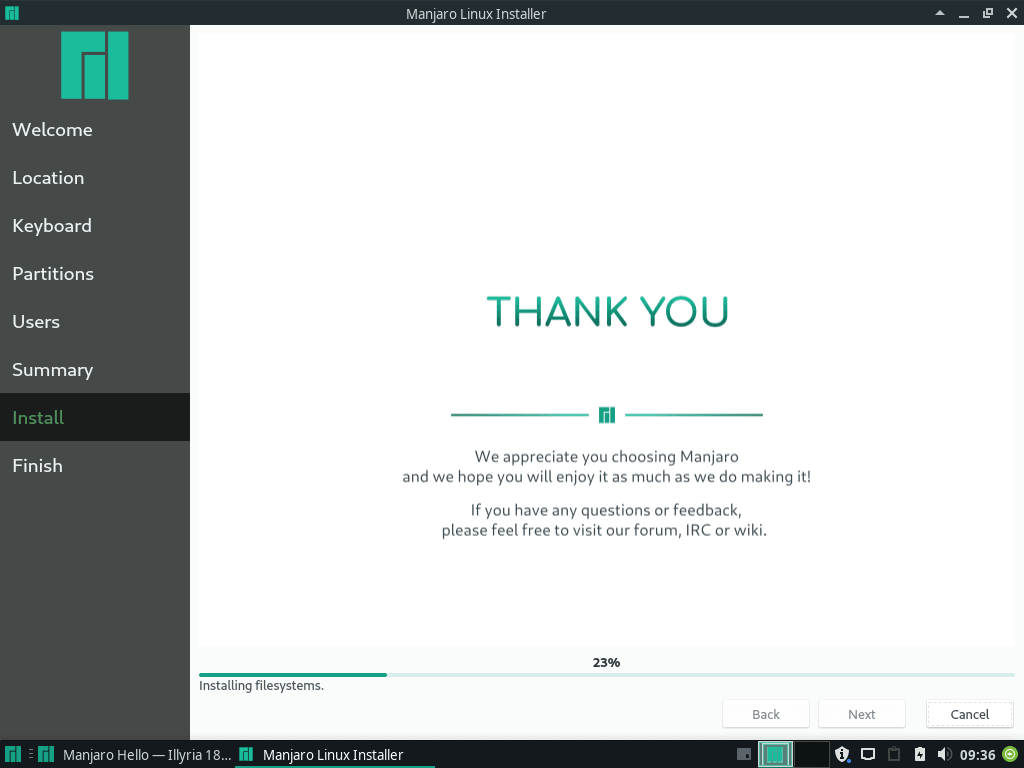Click the Manjaro Linux Installer title text

tap(476, 14)
